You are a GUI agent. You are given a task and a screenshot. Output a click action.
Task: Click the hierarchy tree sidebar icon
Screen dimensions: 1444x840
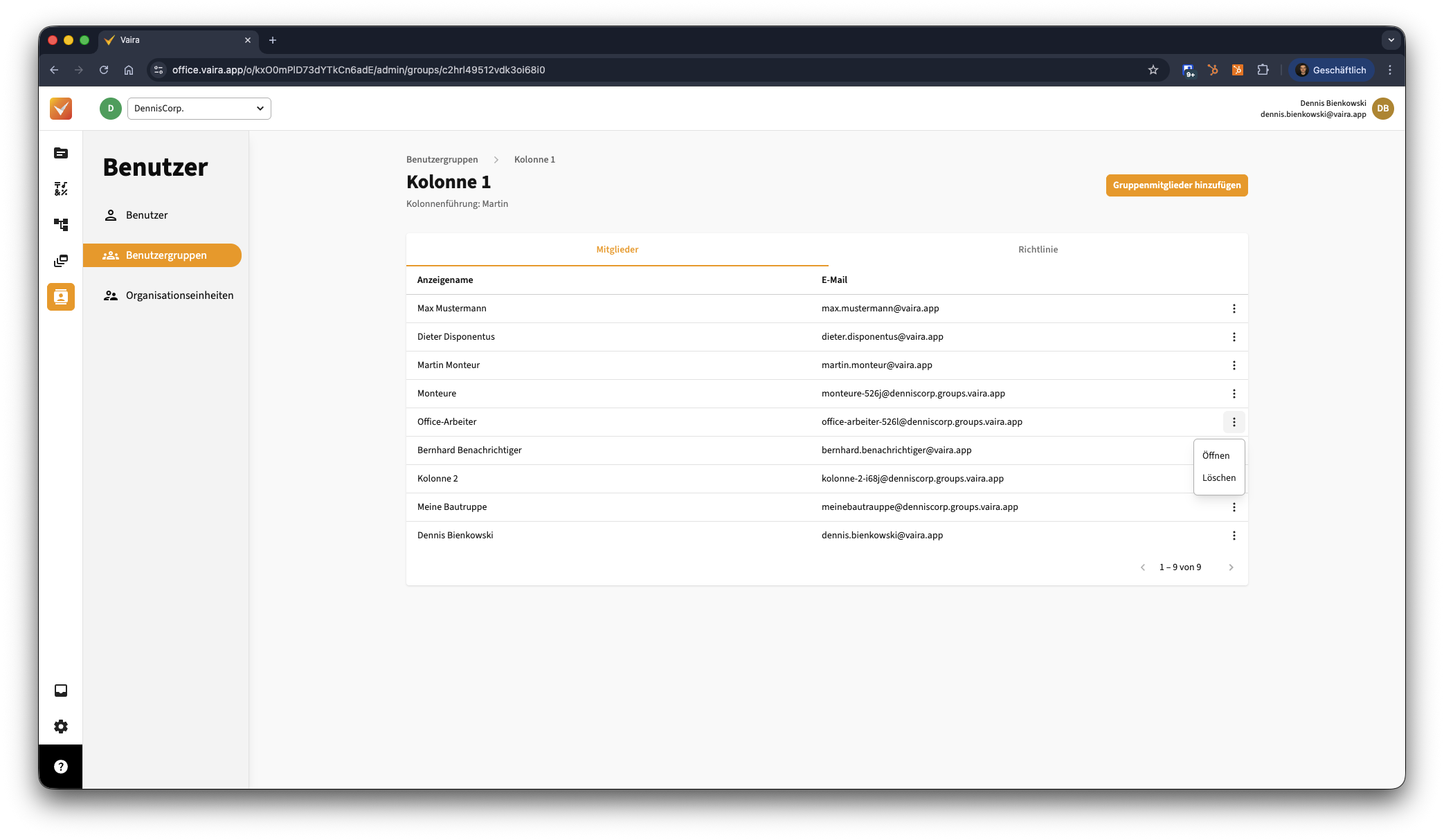[x=61, y=225]
